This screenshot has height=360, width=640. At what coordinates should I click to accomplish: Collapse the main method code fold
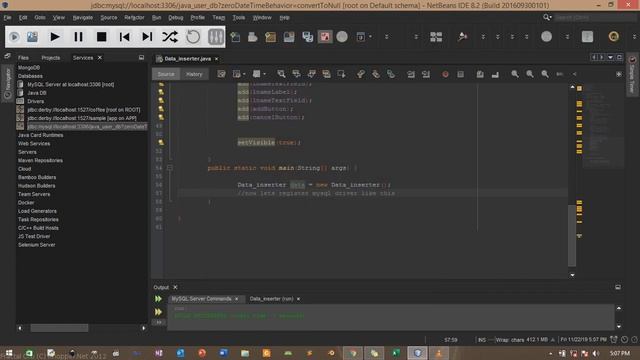point(170,168)
